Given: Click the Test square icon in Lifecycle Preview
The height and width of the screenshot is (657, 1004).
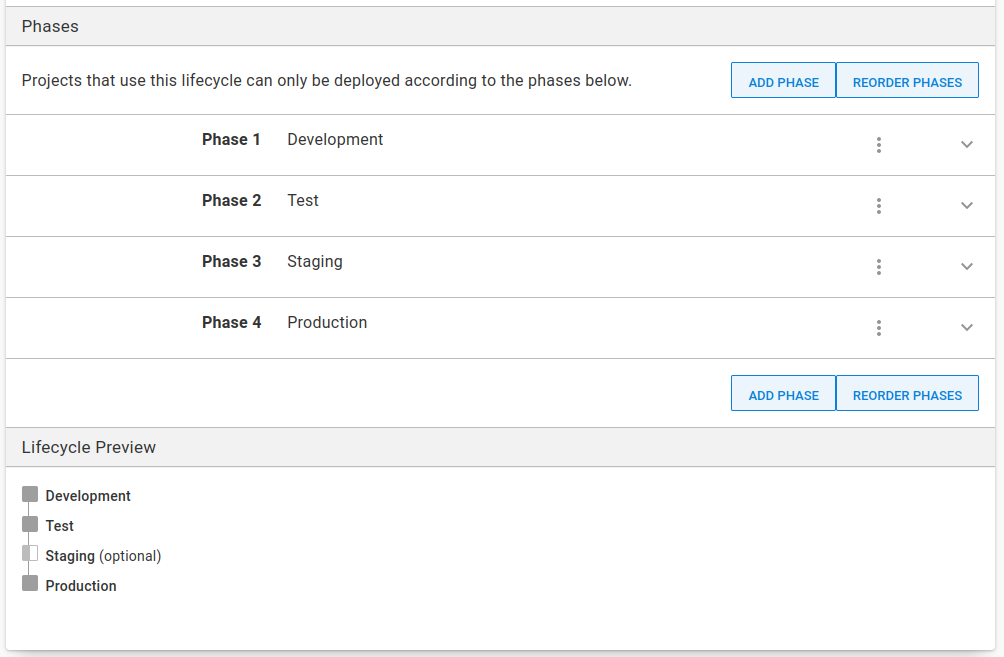Looking at the screenshot, I should pos(30,524).
